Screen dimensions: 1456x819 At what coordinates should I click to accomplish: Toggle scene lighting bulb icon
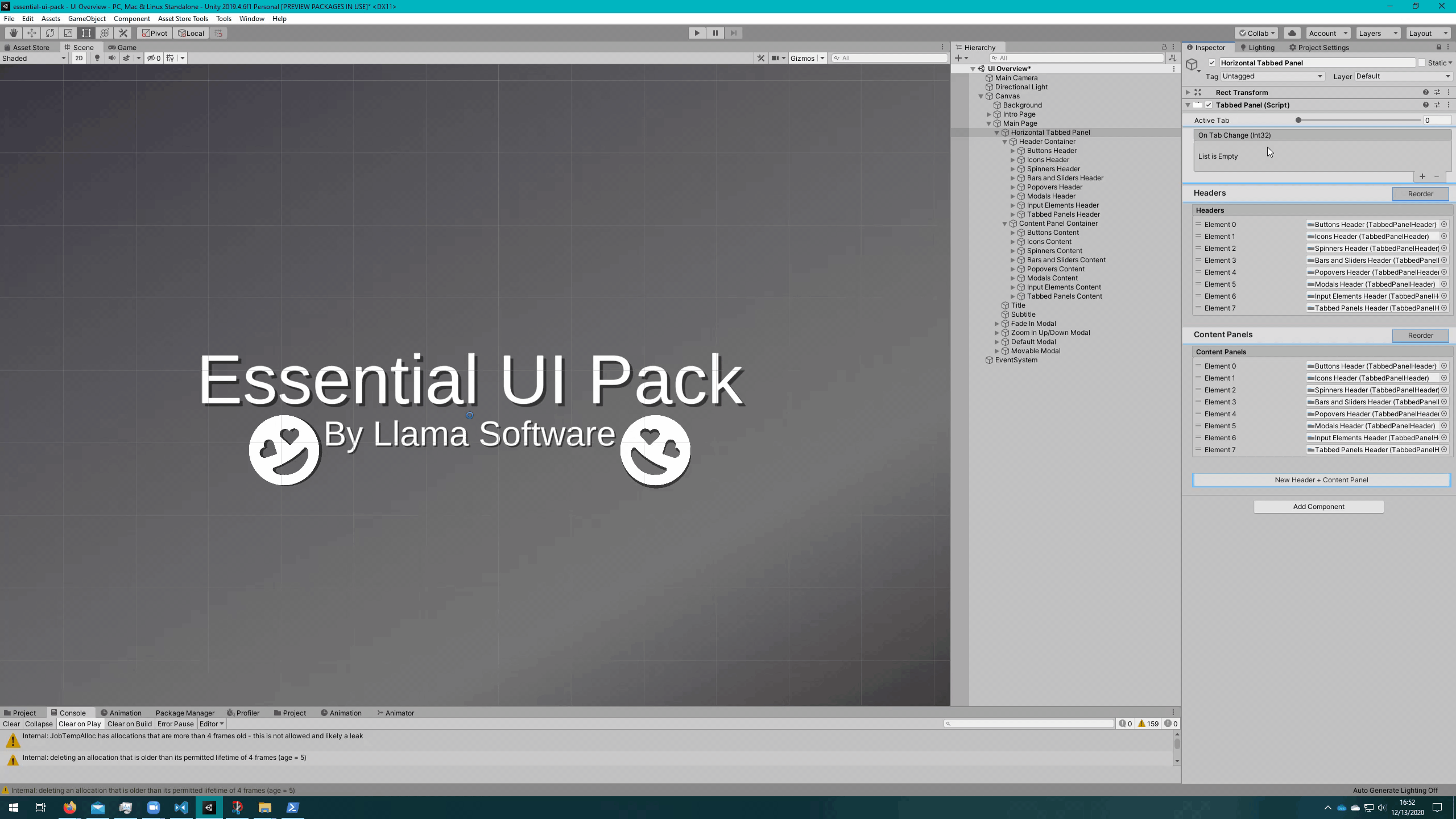(97, 58)
